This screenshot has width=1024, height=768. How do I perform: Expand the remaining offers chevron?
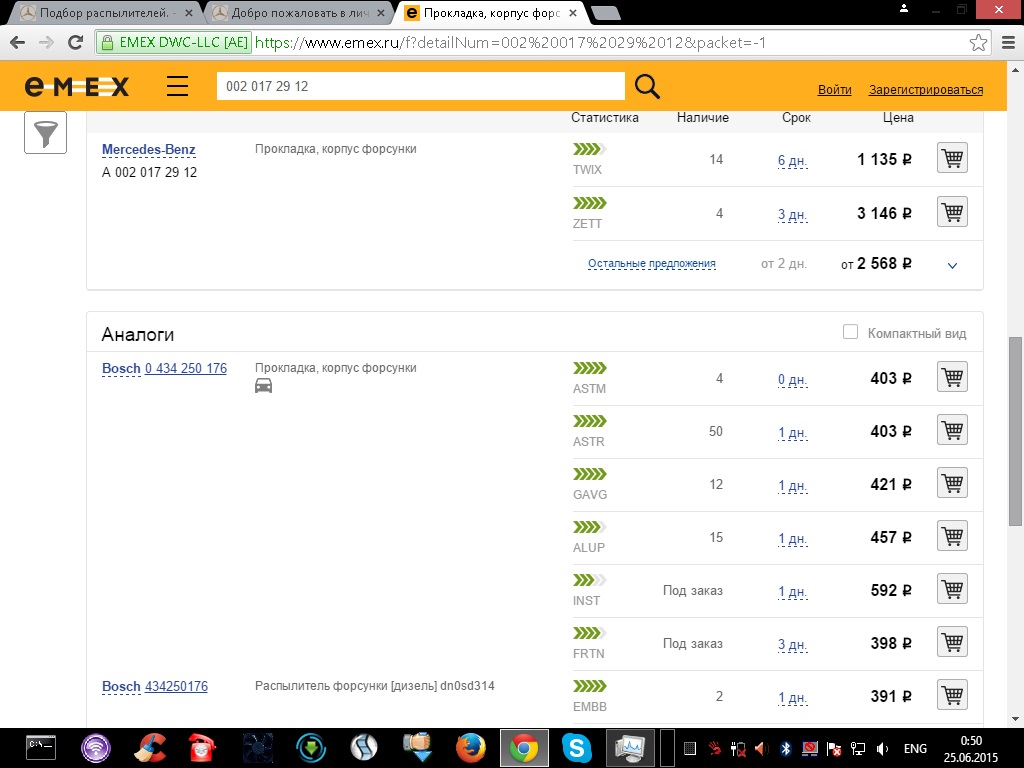click(x=952, y=265)
